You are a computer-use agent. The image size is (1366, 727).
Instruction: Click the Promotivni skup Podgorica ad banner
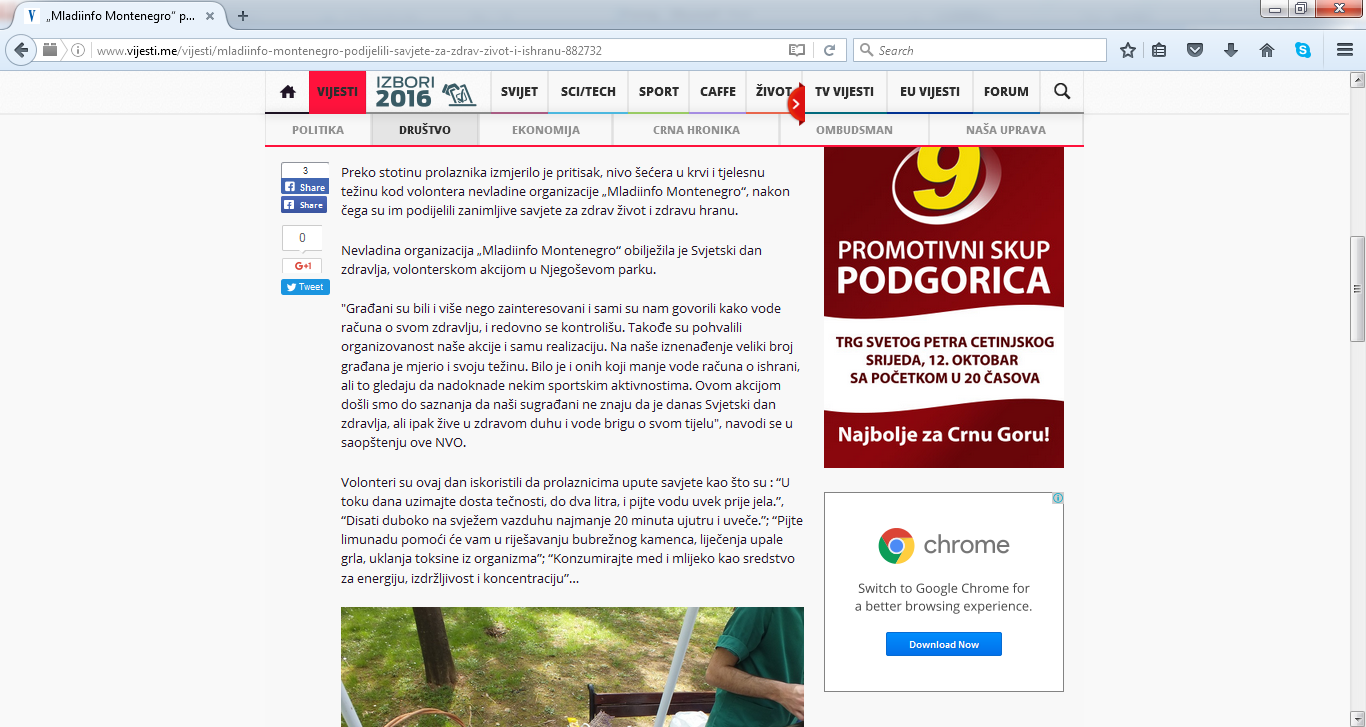click(944, 307)
